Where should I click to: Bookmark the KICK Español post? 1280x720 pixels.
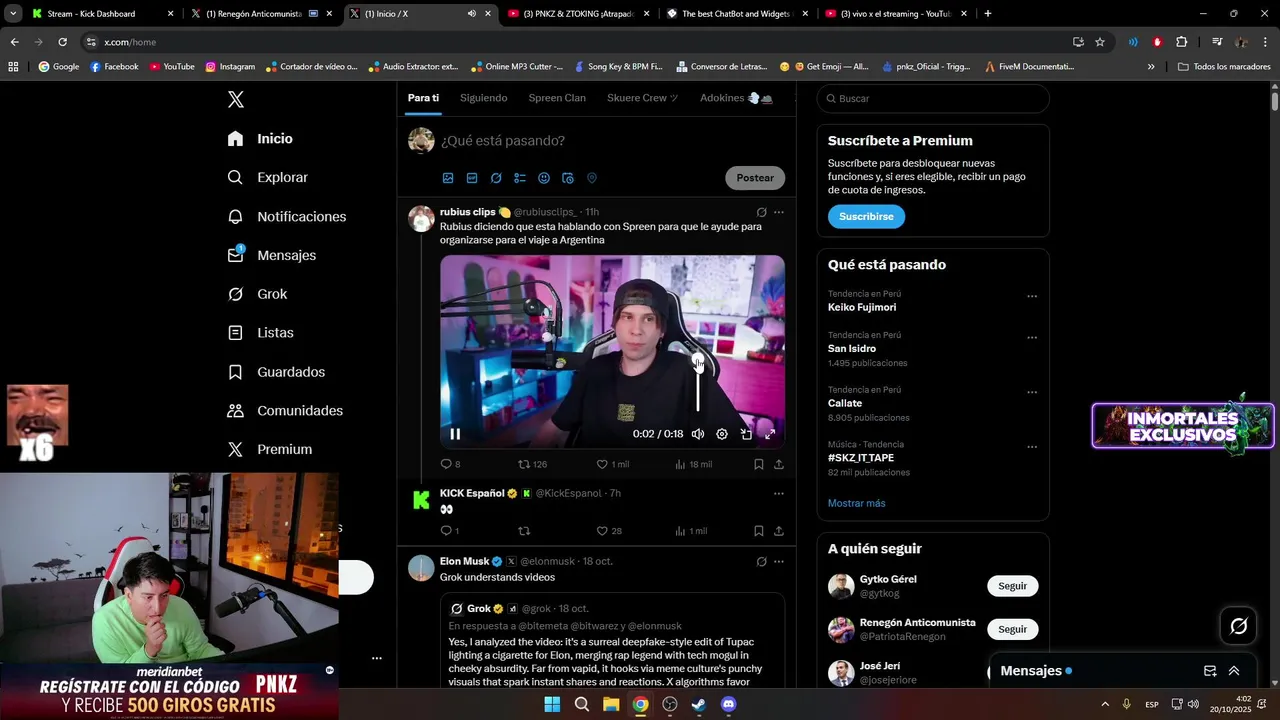coord(759,531)
